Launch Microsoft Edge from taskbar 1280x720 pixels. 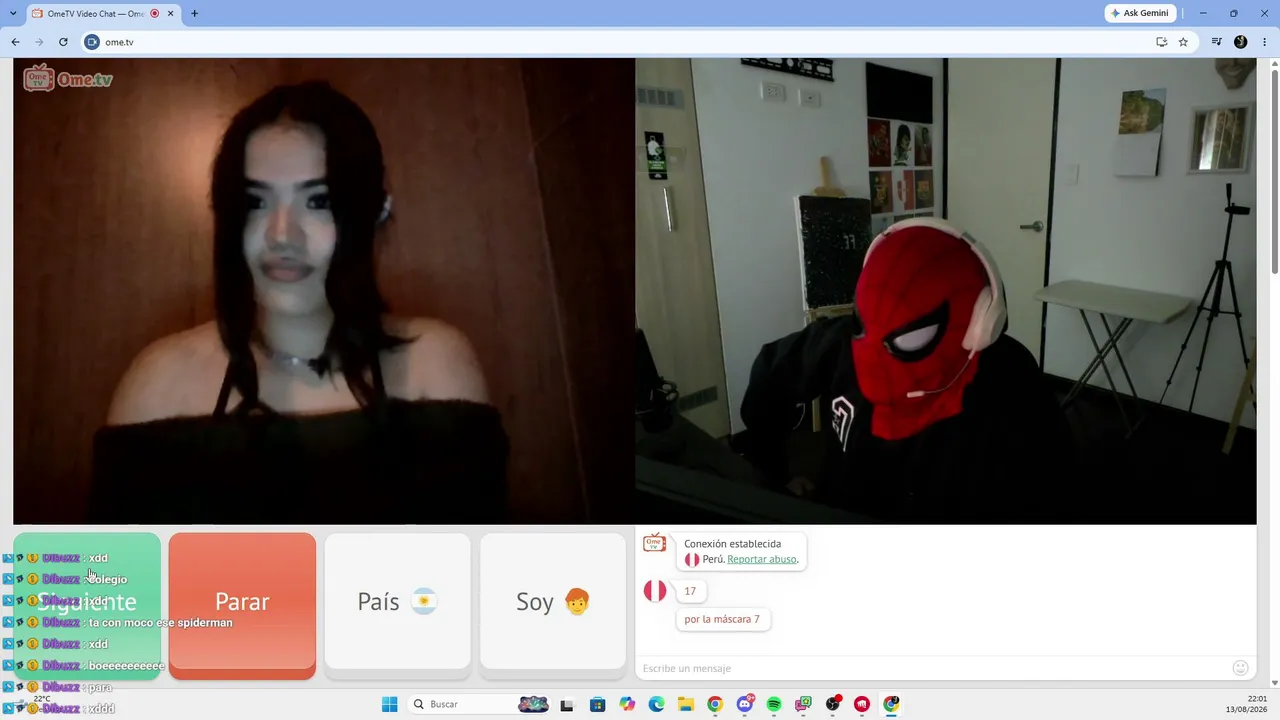click(x=656, y=704)
